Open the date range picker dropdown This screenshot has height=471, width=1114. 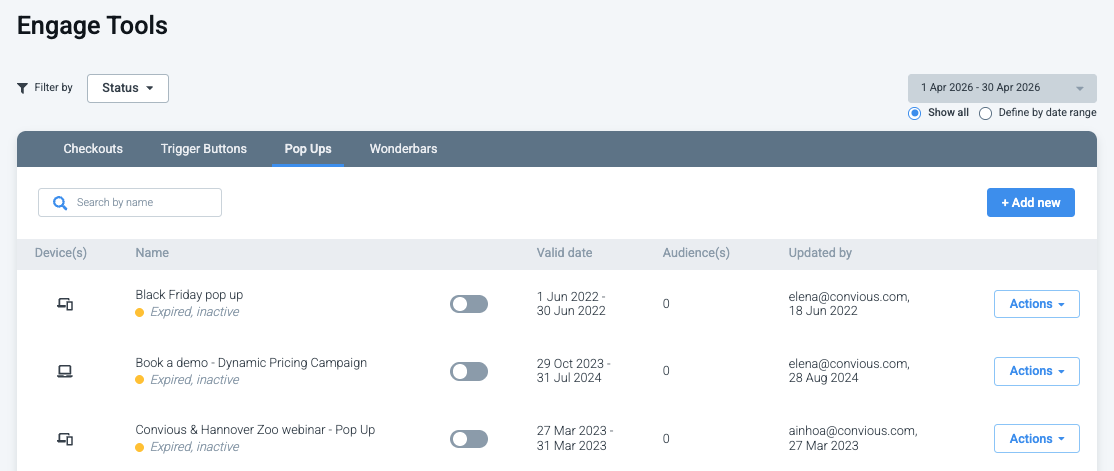point(1002,88)
